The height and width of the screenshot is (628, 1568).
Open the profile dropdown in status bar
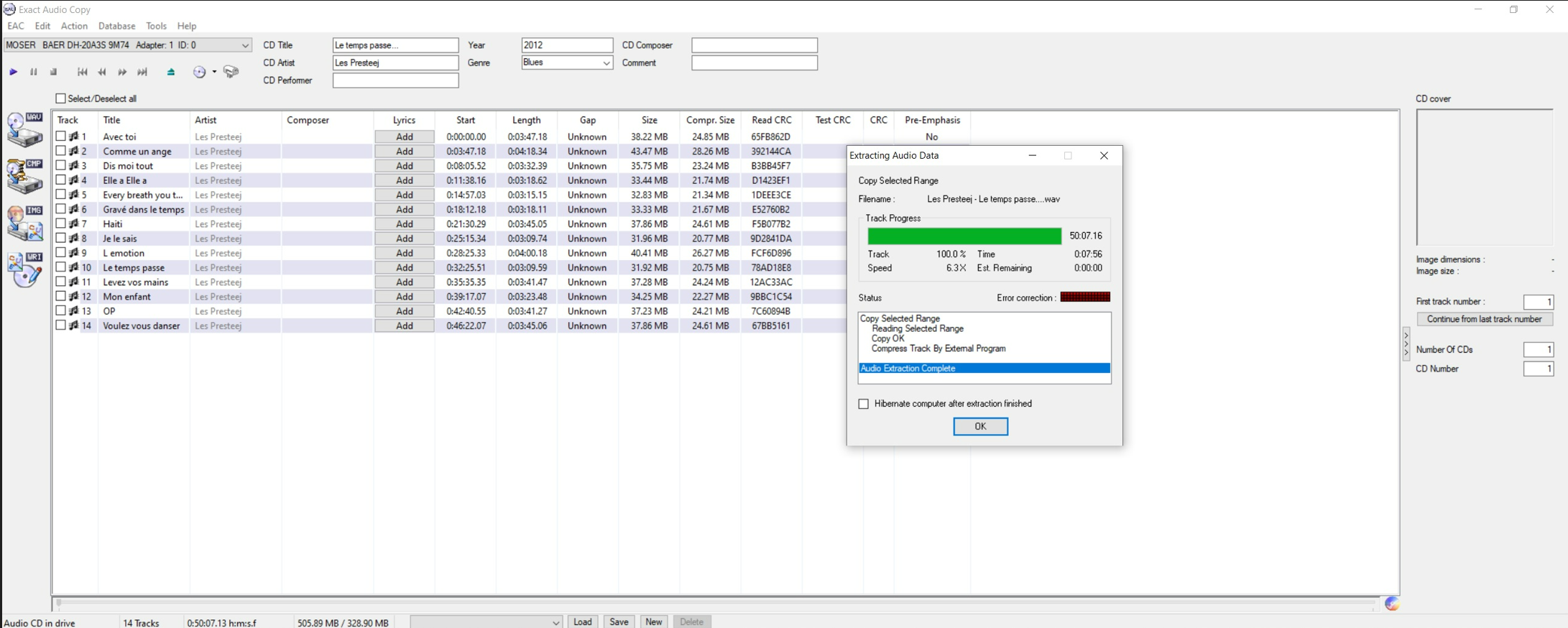coord(486,622)
